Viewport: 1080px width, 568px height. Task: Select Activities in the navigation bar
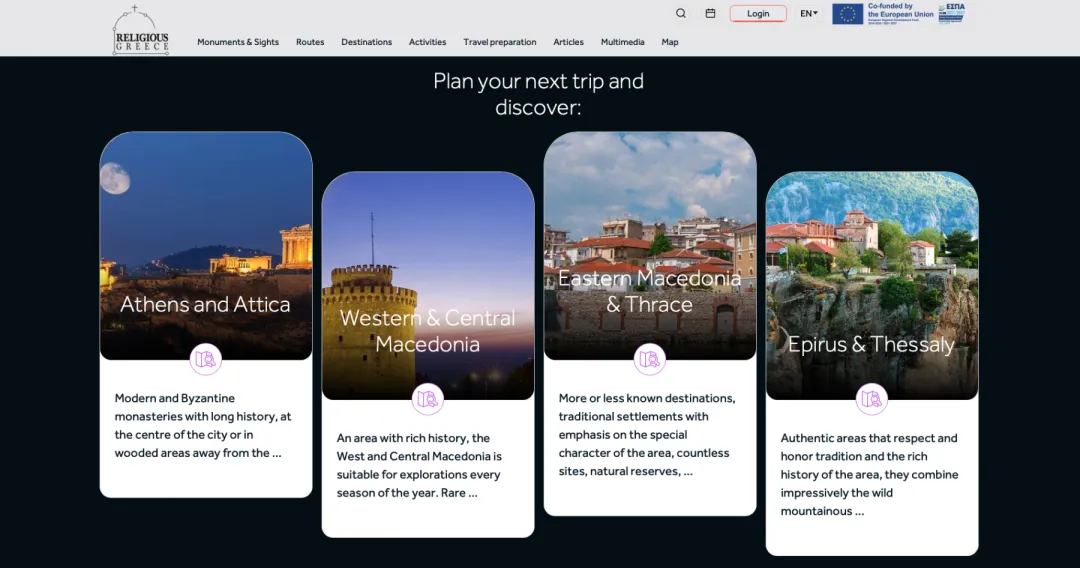click(x=427, y=42)
